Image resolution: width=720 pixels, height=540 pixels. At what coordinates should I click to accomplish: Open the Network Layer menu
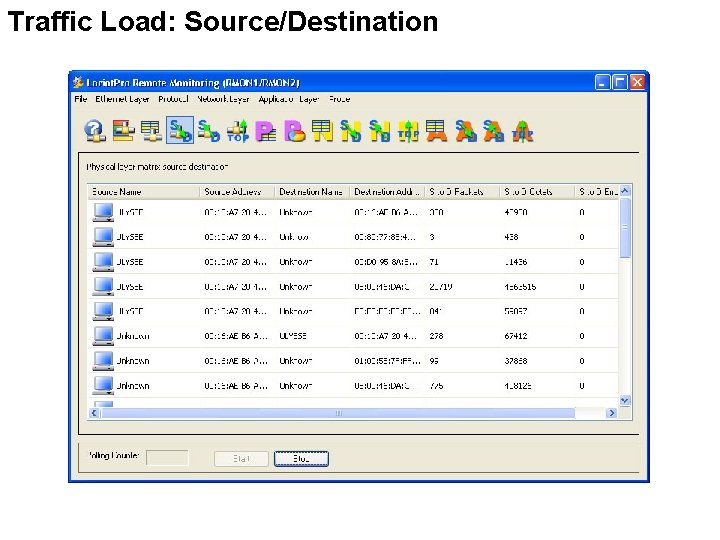point(223,99)
